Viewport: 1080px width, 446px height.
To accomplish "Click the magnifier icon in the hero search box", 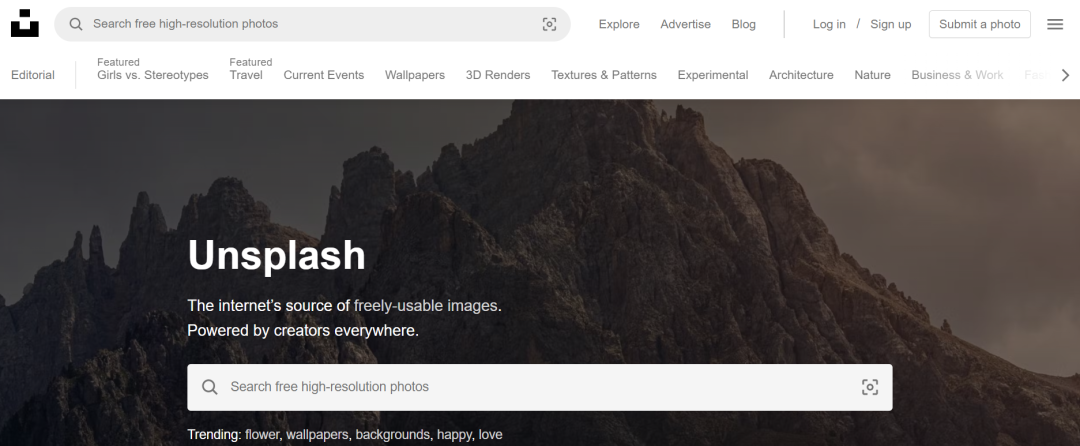I will coord(210,387).
